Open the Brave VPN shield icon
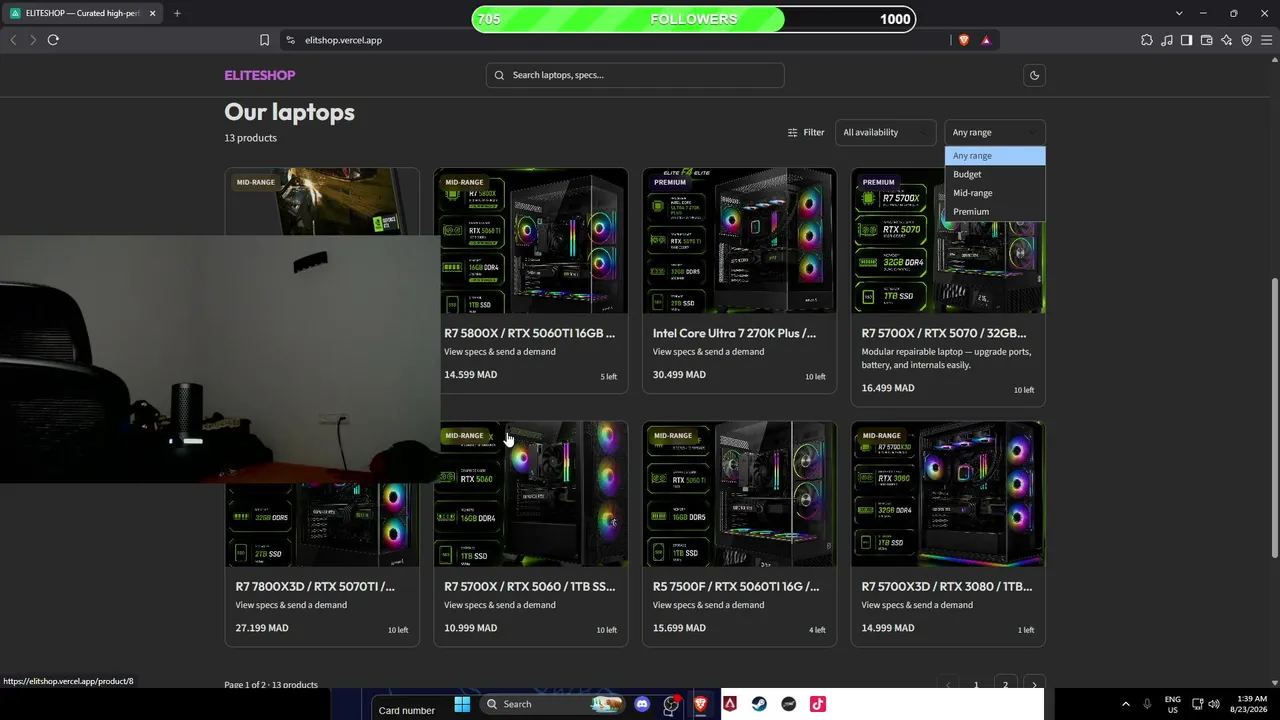 pos(1246,40)
